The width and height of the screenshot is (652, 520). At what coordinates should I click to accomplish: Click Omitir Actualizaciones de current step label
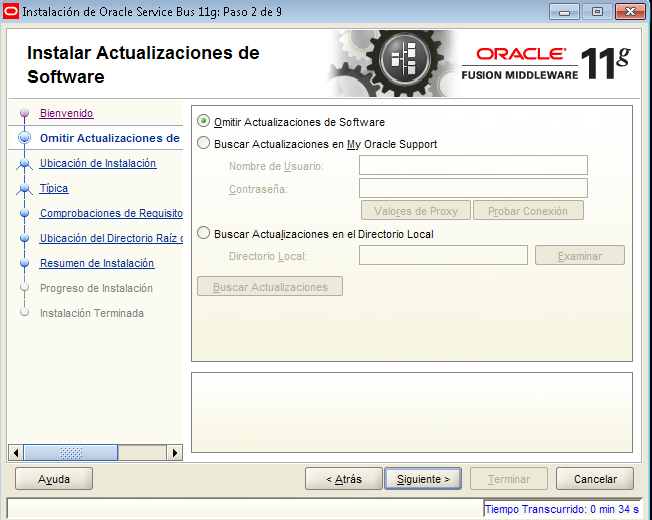coord(110,138)
